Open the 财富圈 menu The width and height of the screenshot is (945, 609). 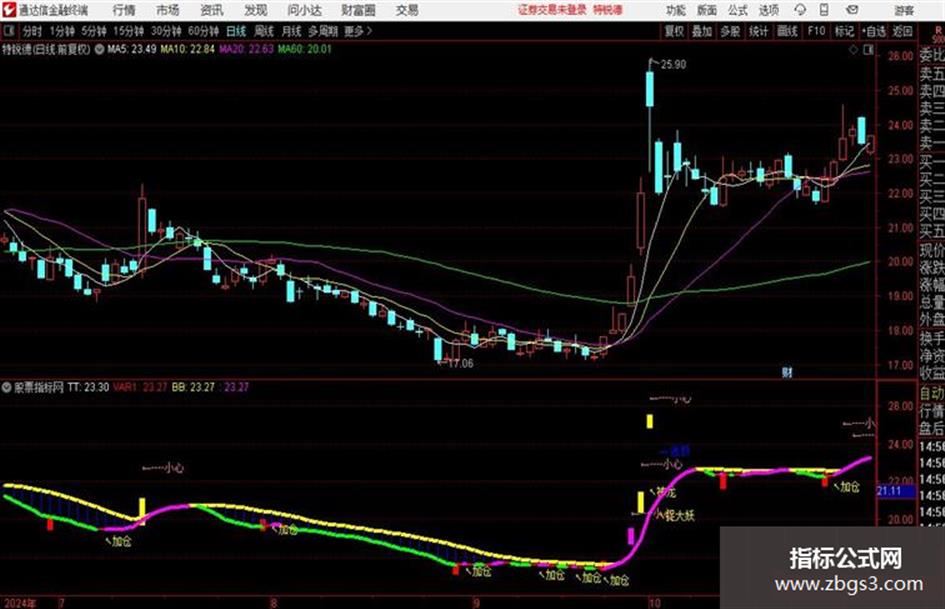[x=358, y=10]
